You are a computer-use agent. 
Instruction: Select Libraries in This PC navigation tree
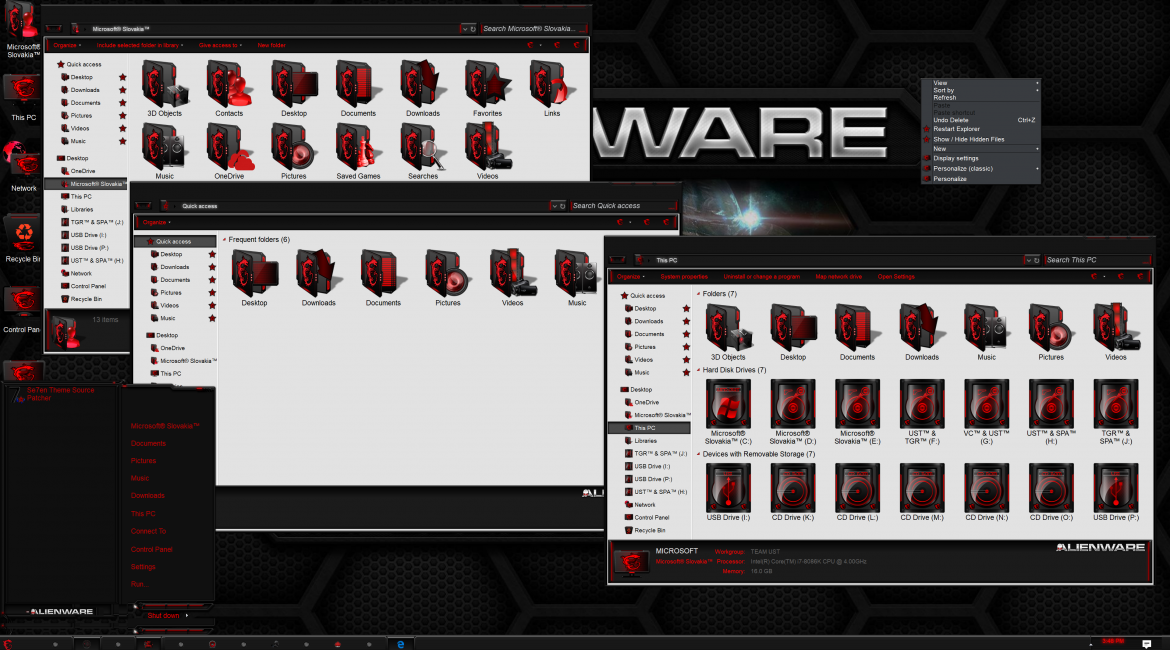click(x=645, y=441)
